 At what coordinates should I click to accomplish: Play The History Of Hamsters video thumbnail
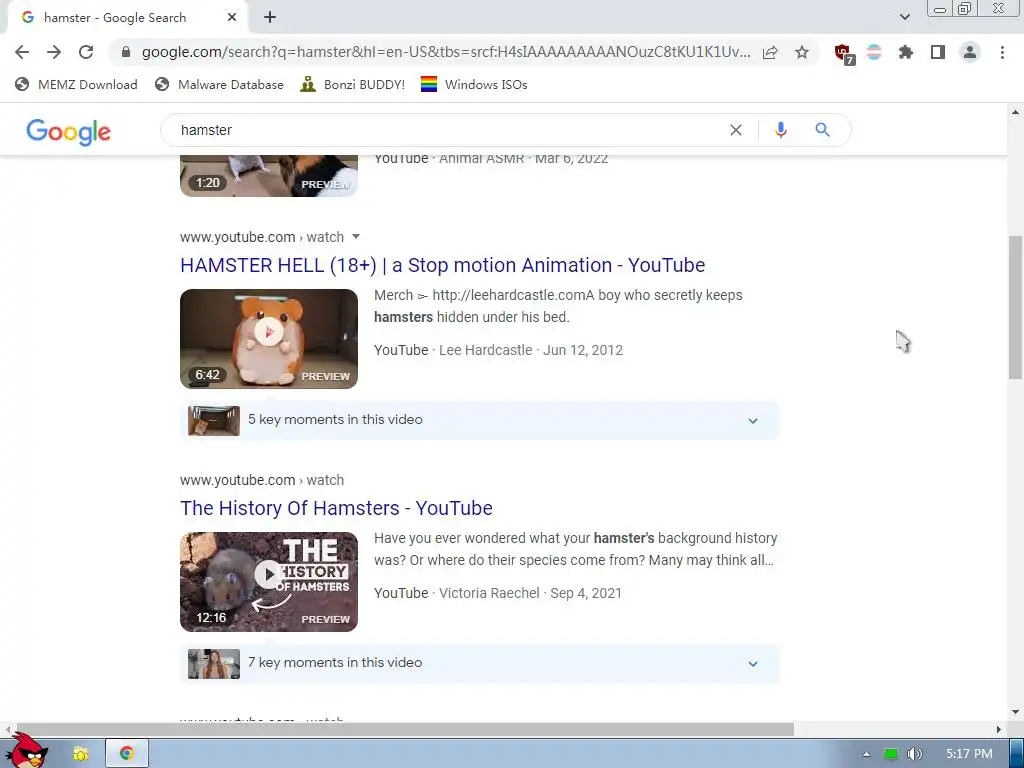pyautogui.click(x=269, y=582)
